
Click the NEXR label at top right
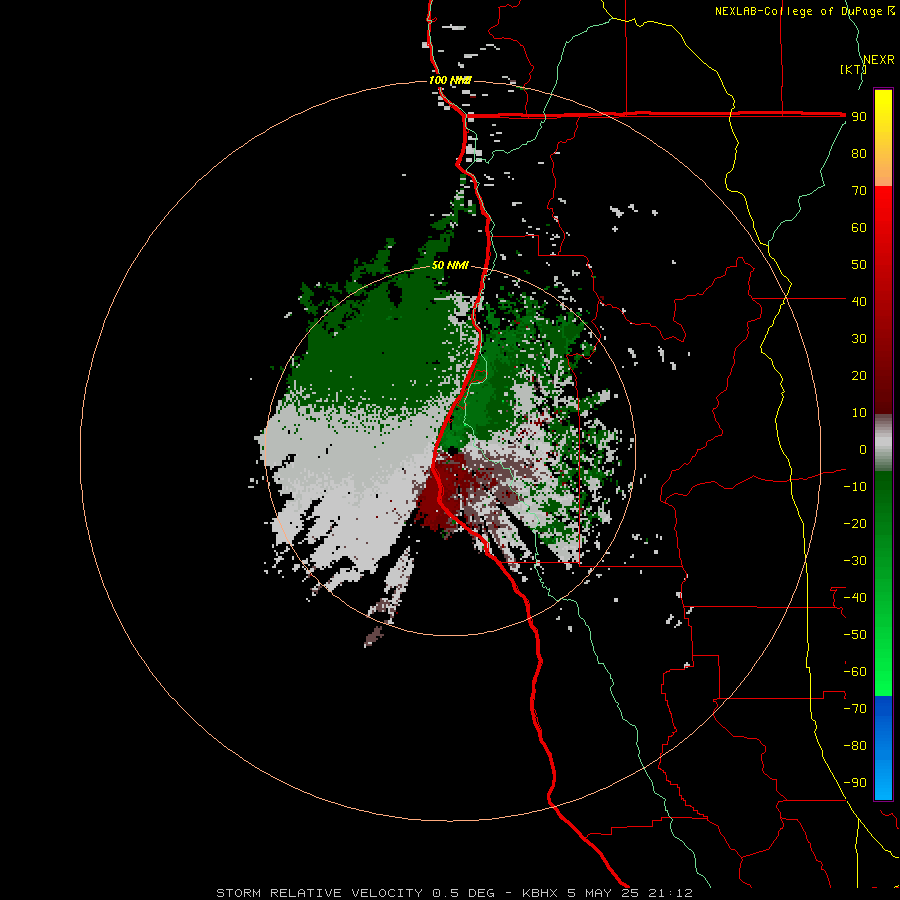(x=879, y=60)
